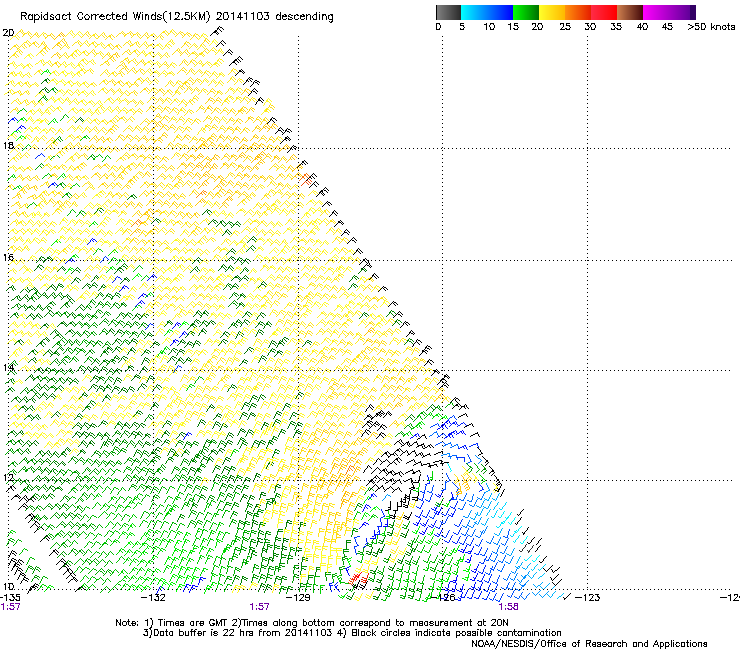Click the cyan 5-10 knots legend swatch
This screenshot has width=740, height=650.
(474, 12)
